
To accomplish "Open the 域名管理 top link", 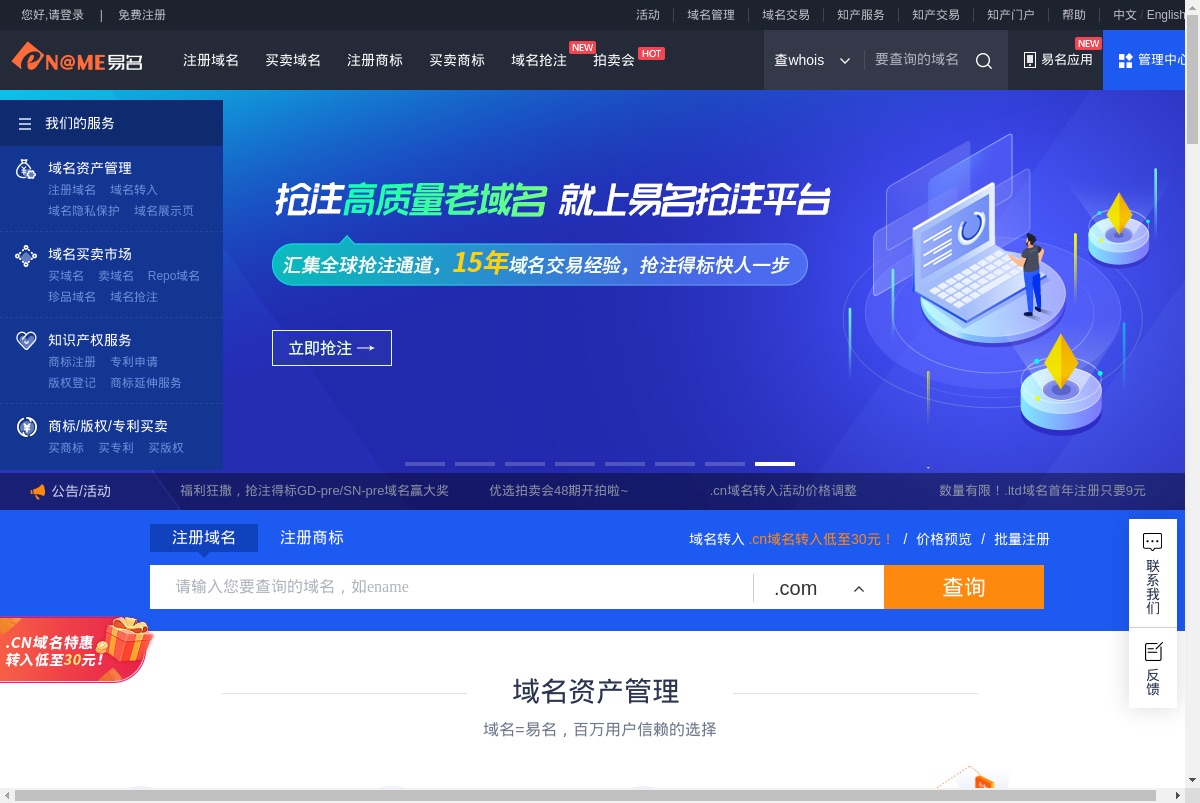I will tap(711, 15).
